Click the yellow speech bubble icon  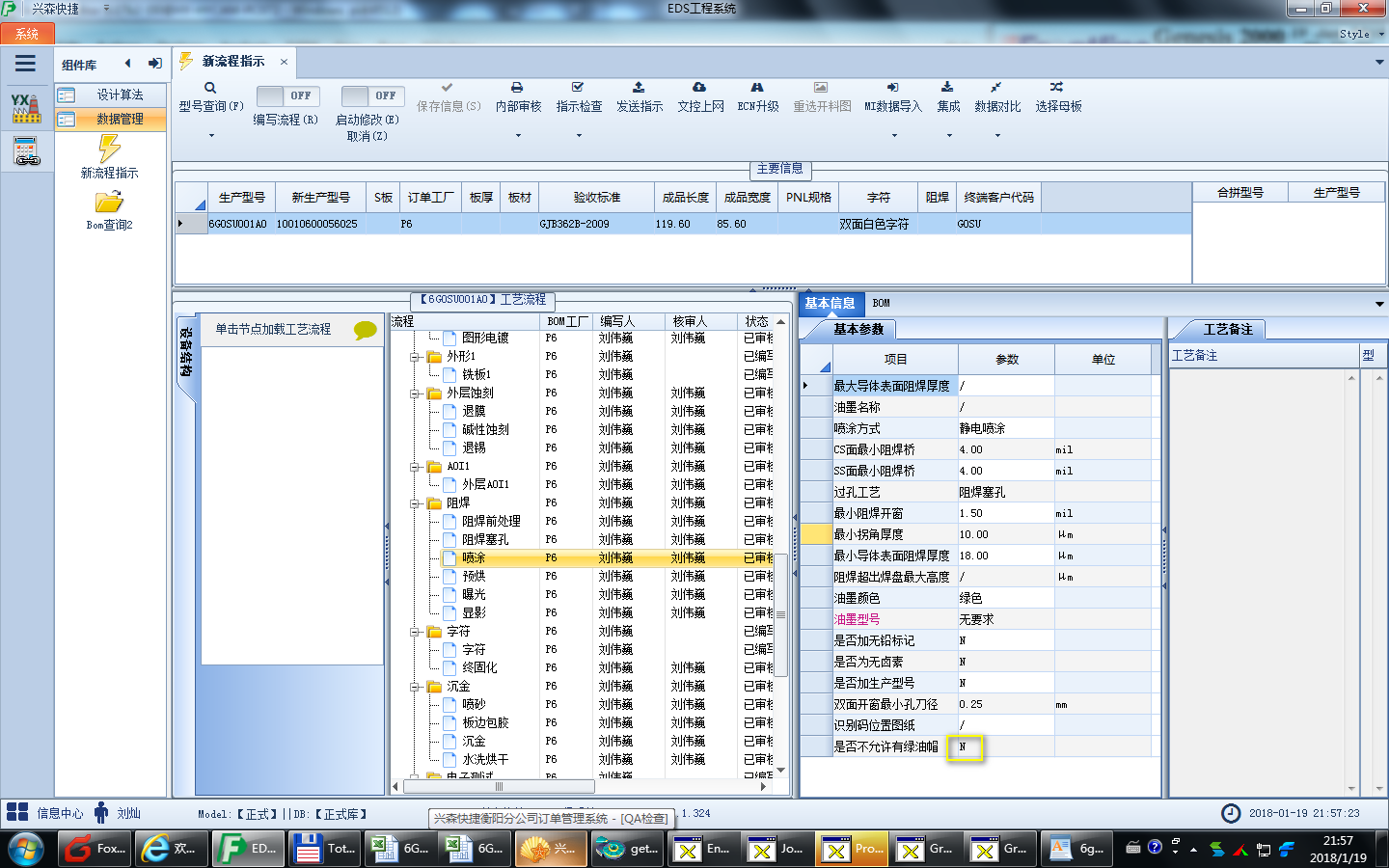(366, 330)
